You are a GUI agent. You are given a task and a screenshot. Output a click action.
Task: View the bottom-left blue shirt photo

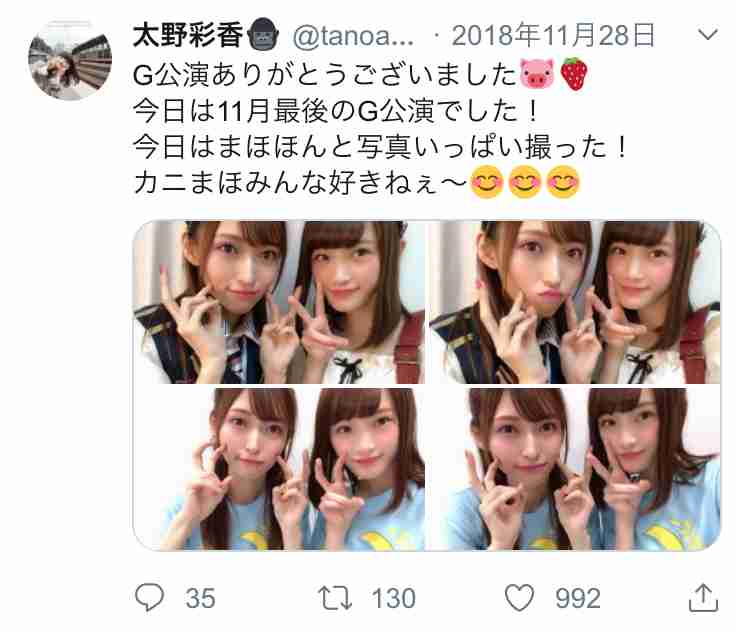click(279, 469)
